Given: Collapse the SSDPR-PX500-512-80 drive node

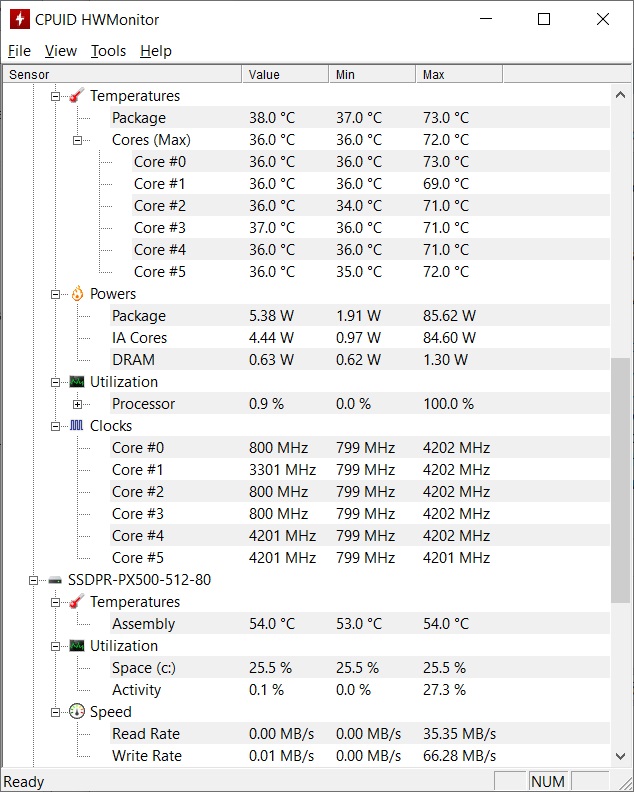Looking at the screenshot, I should (33, 580).
